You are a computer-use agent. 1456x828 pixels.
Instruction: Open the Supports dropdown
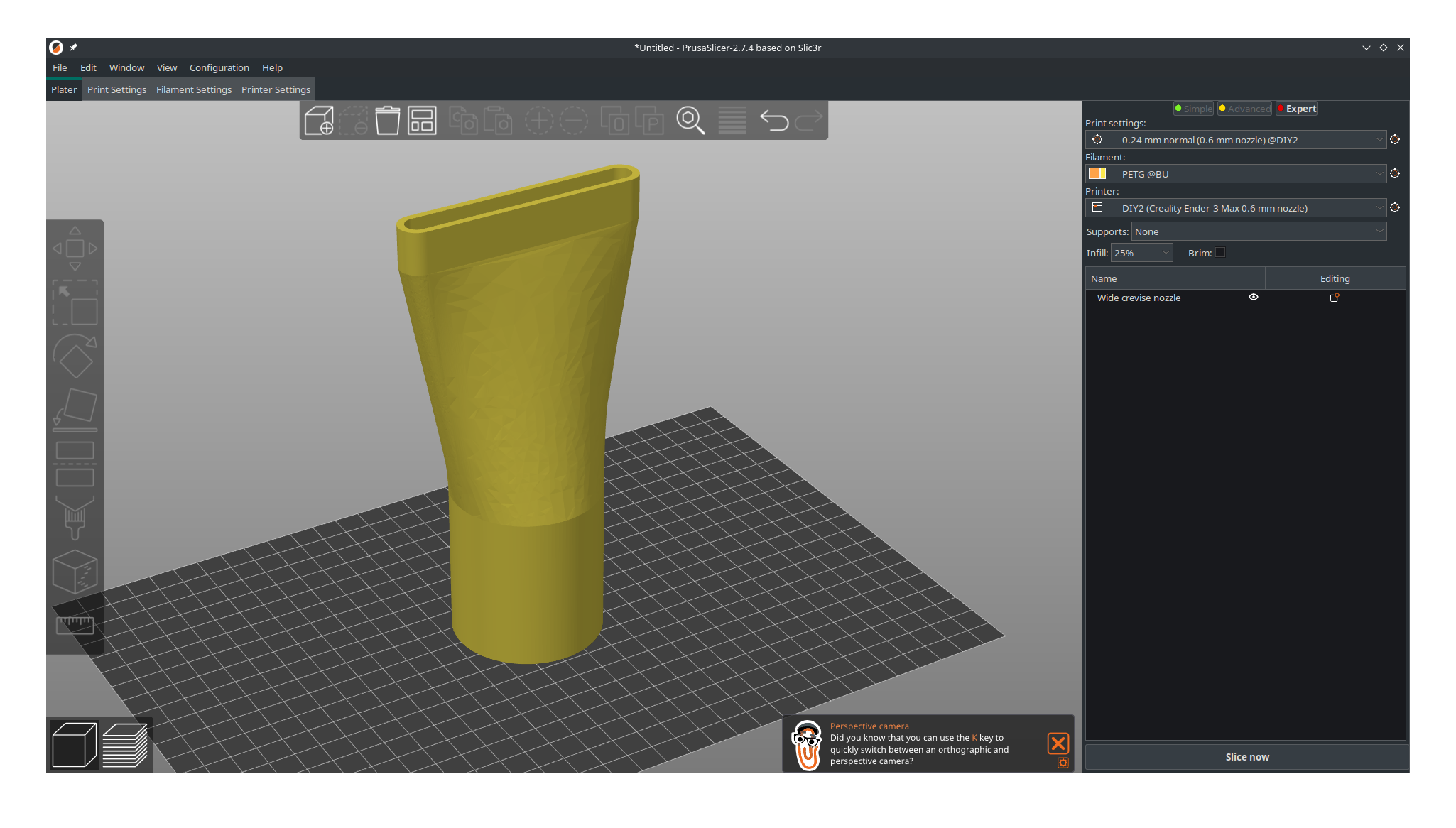coord(1258,231)
